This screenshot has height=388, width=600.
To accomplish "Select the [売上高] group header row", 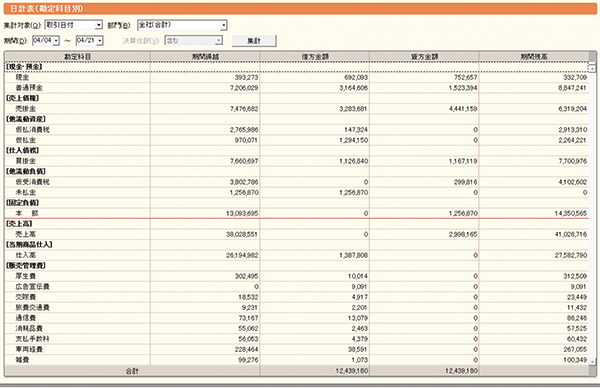I will (296, 223).
